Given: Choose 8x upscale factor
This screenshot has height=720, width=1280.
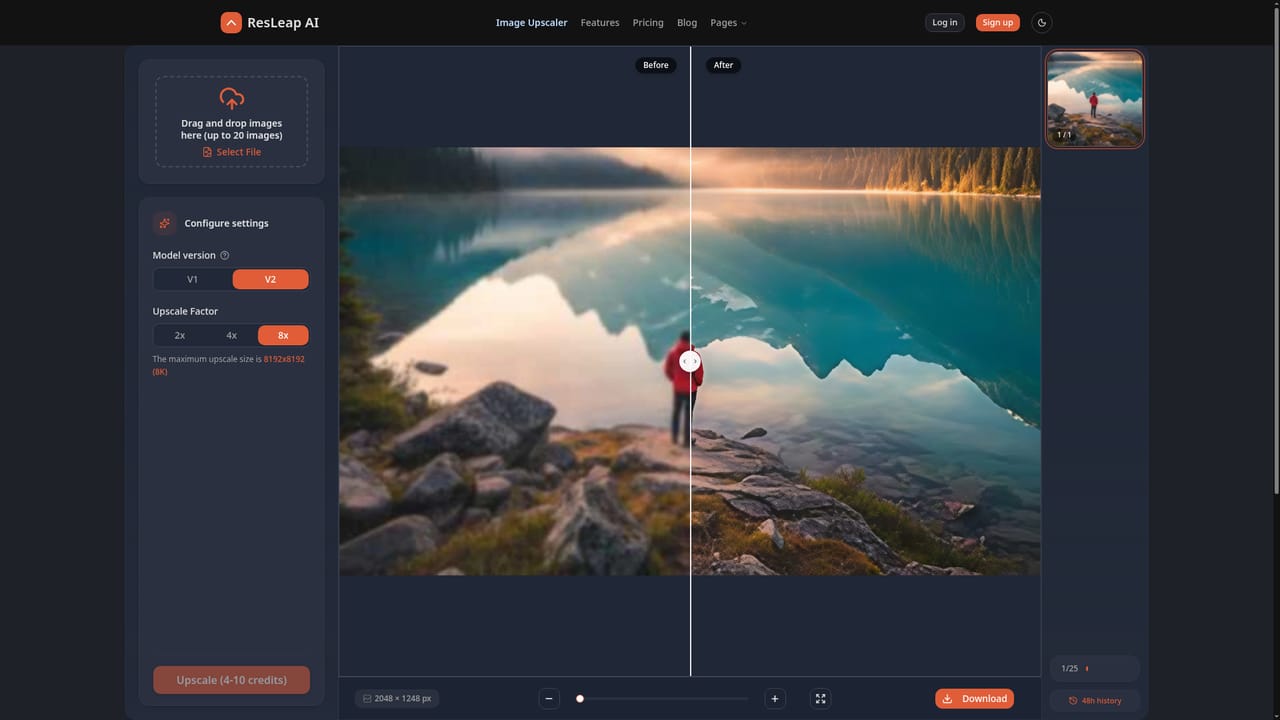Looking at the screenshot, I should tap(283, 335).
